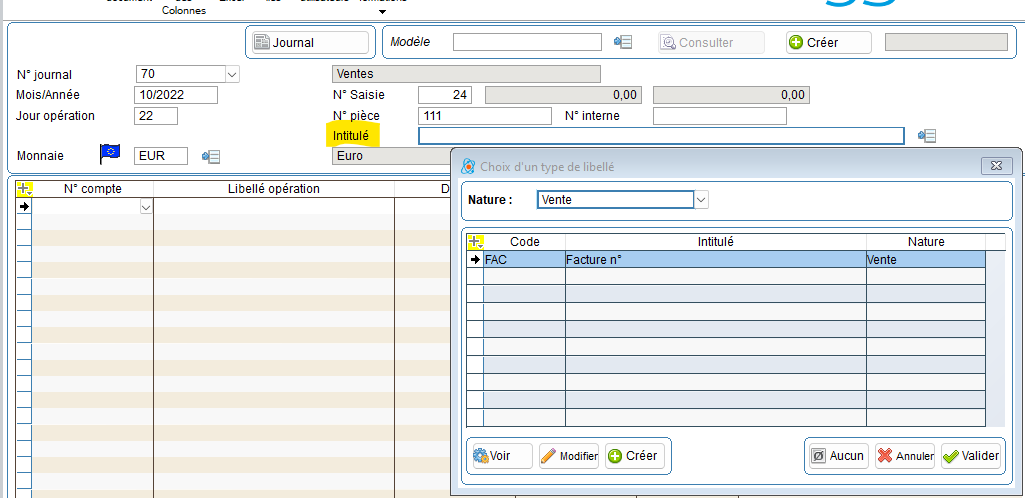1025x498 pixels.
Task: Click the Aucun button
Action: click(837, 456)
